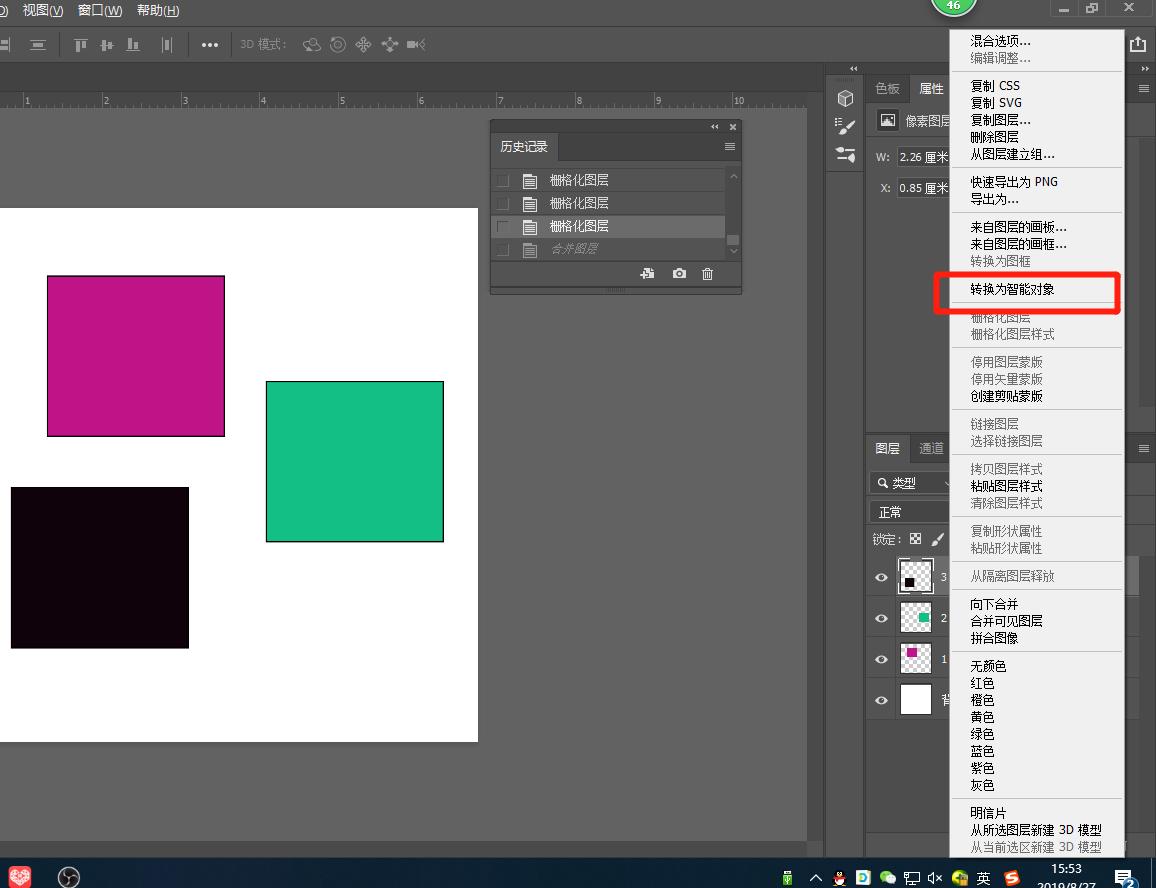Toggle visibility of the green square layer 2
Screen dimensions: 1156x888
pyautogui.click(x=881, y=619)
